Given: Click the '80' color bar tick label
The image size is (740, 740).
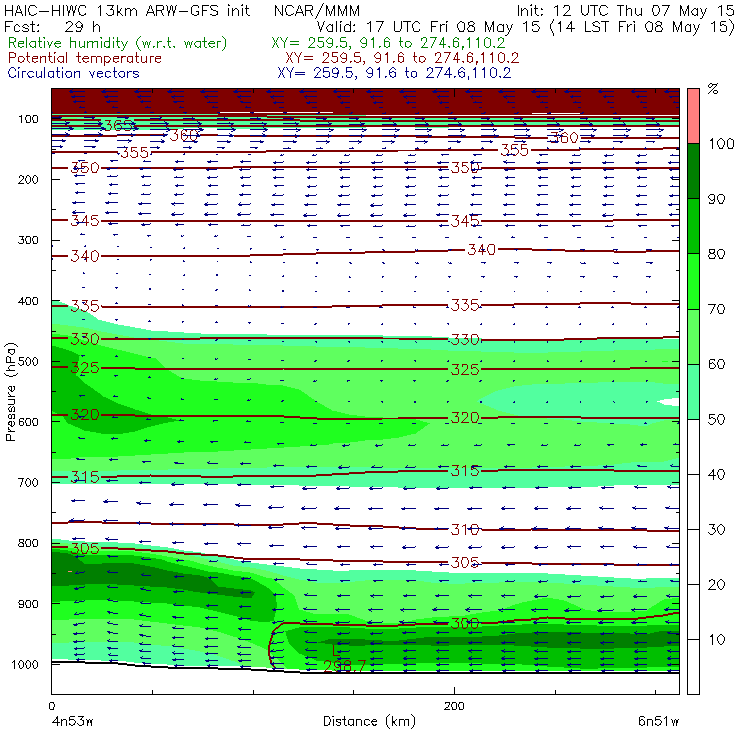Looking at the screenshot, I should tap(716, 254).
